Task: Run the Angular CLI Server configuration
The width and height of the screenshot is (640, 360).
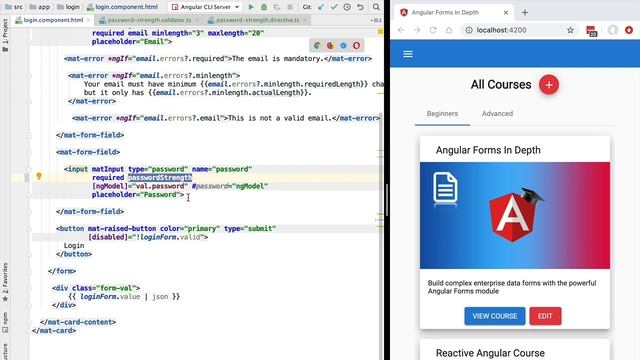Action: tap(251, 7)
